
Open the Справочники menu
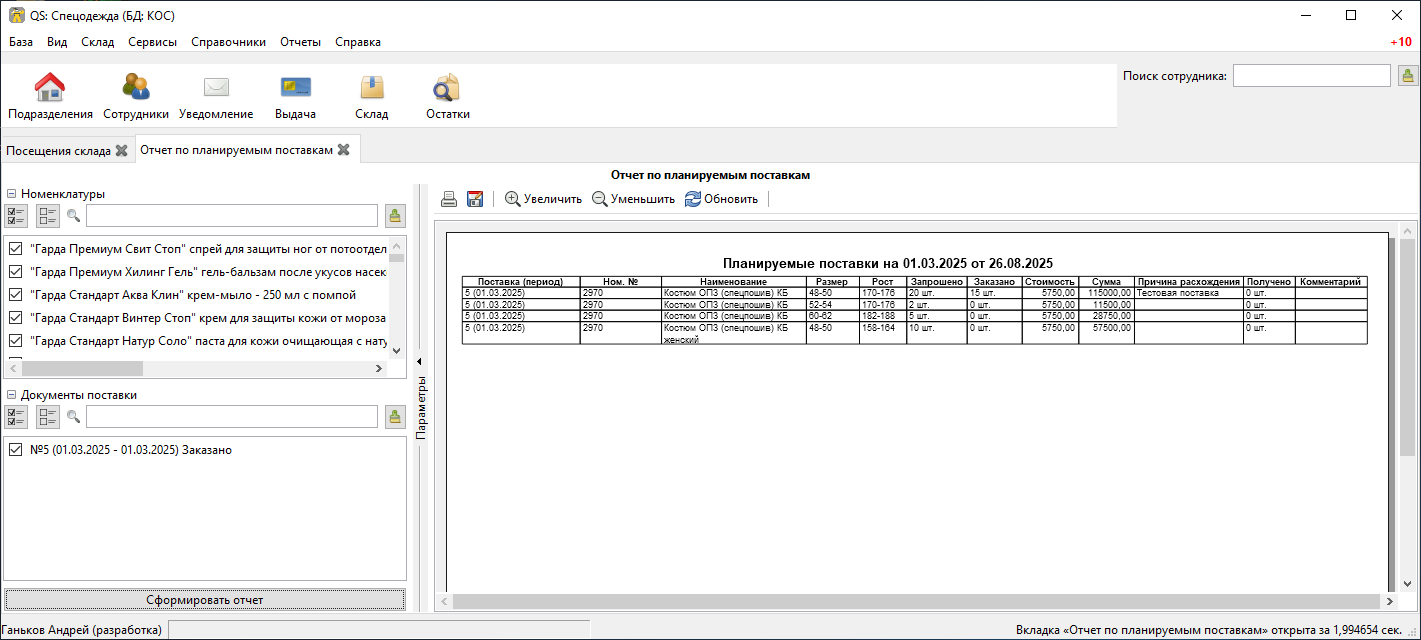(228, 42)
